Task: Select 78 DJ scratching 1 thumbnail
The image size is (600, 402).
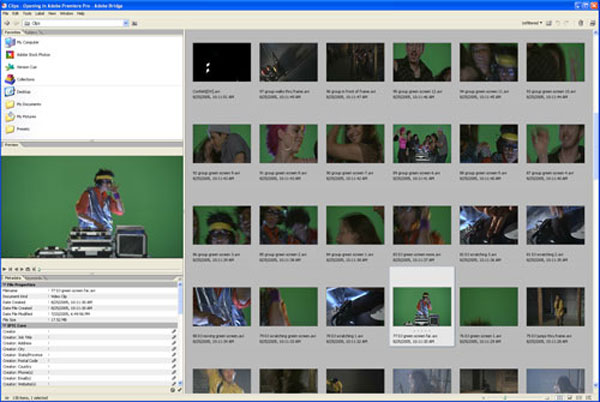Action: coord(355,307)
